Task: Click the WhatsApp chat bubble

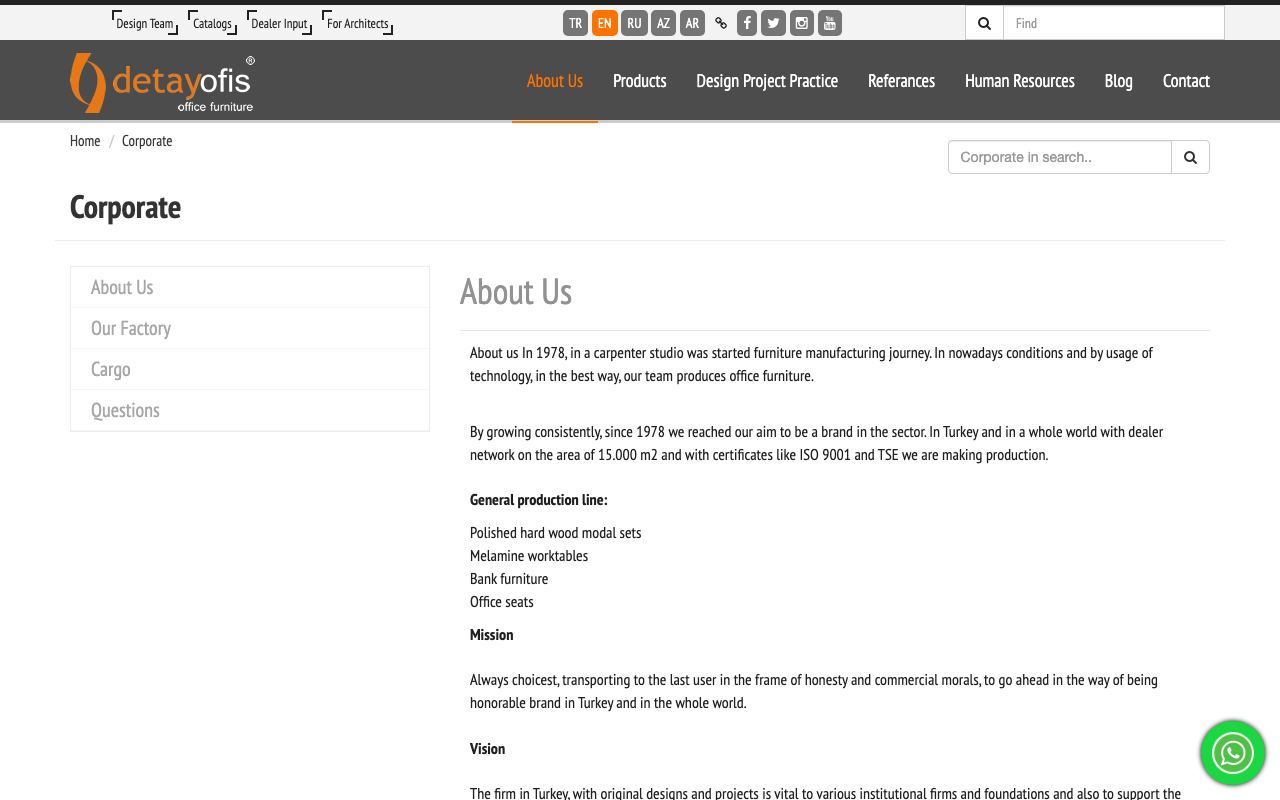Action: pos(1233,753)
